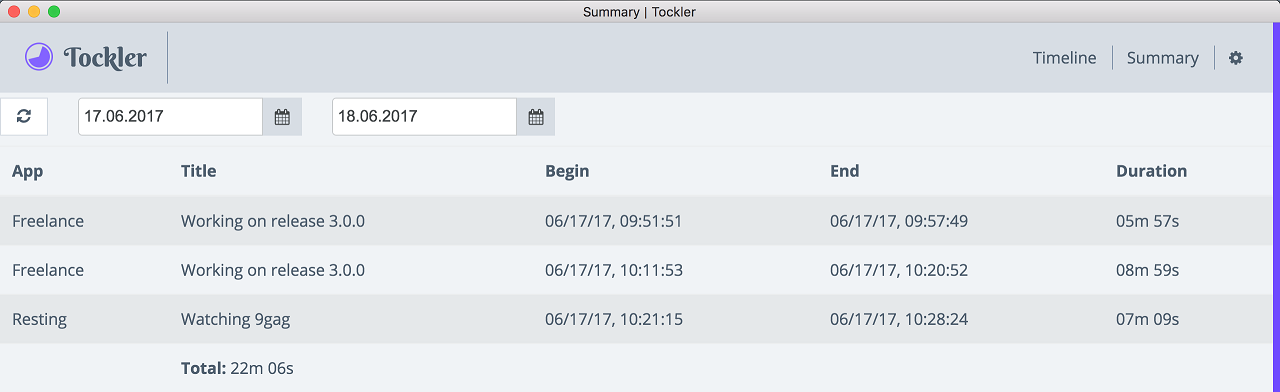
Task: Sort by the App column header
Action: pos(27,171)
